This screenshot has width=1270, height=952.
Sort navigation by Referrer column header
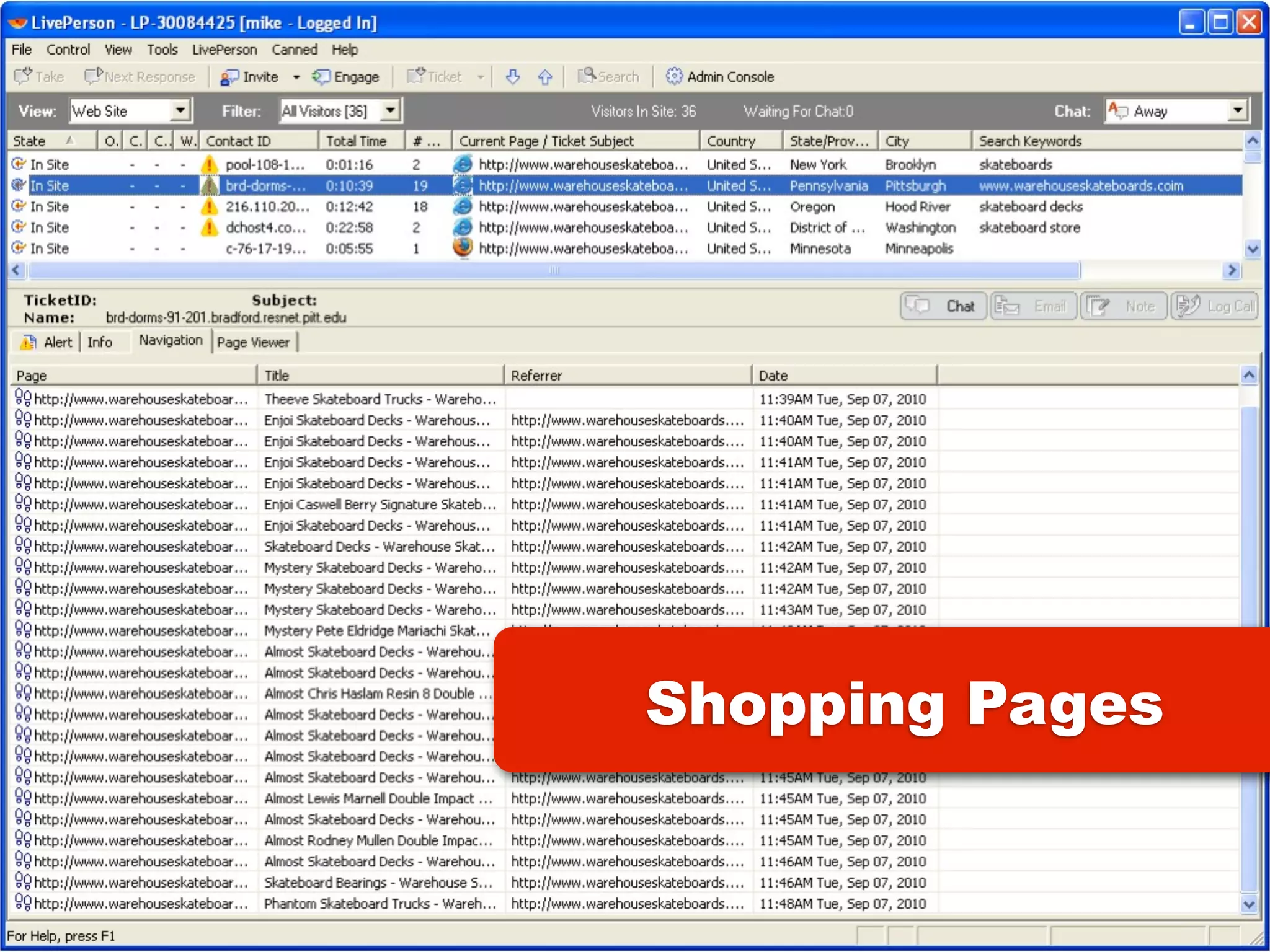pos(628,376)
